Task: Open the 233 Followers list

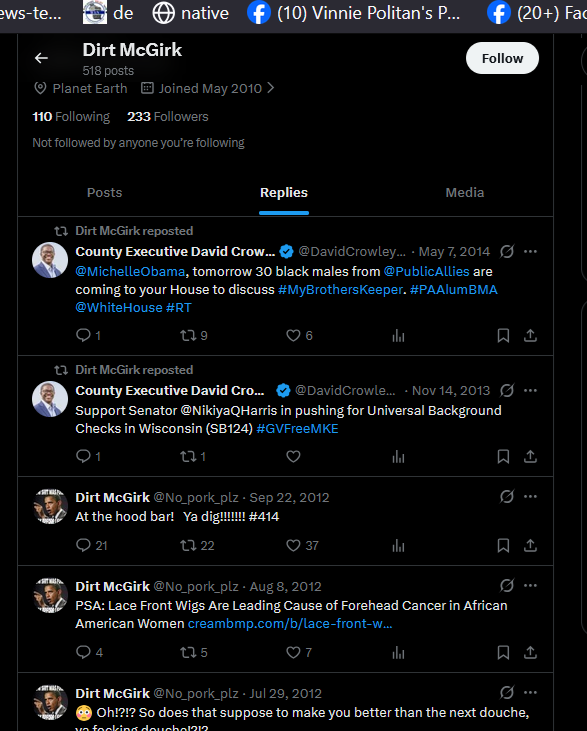Action: (168, 117)
